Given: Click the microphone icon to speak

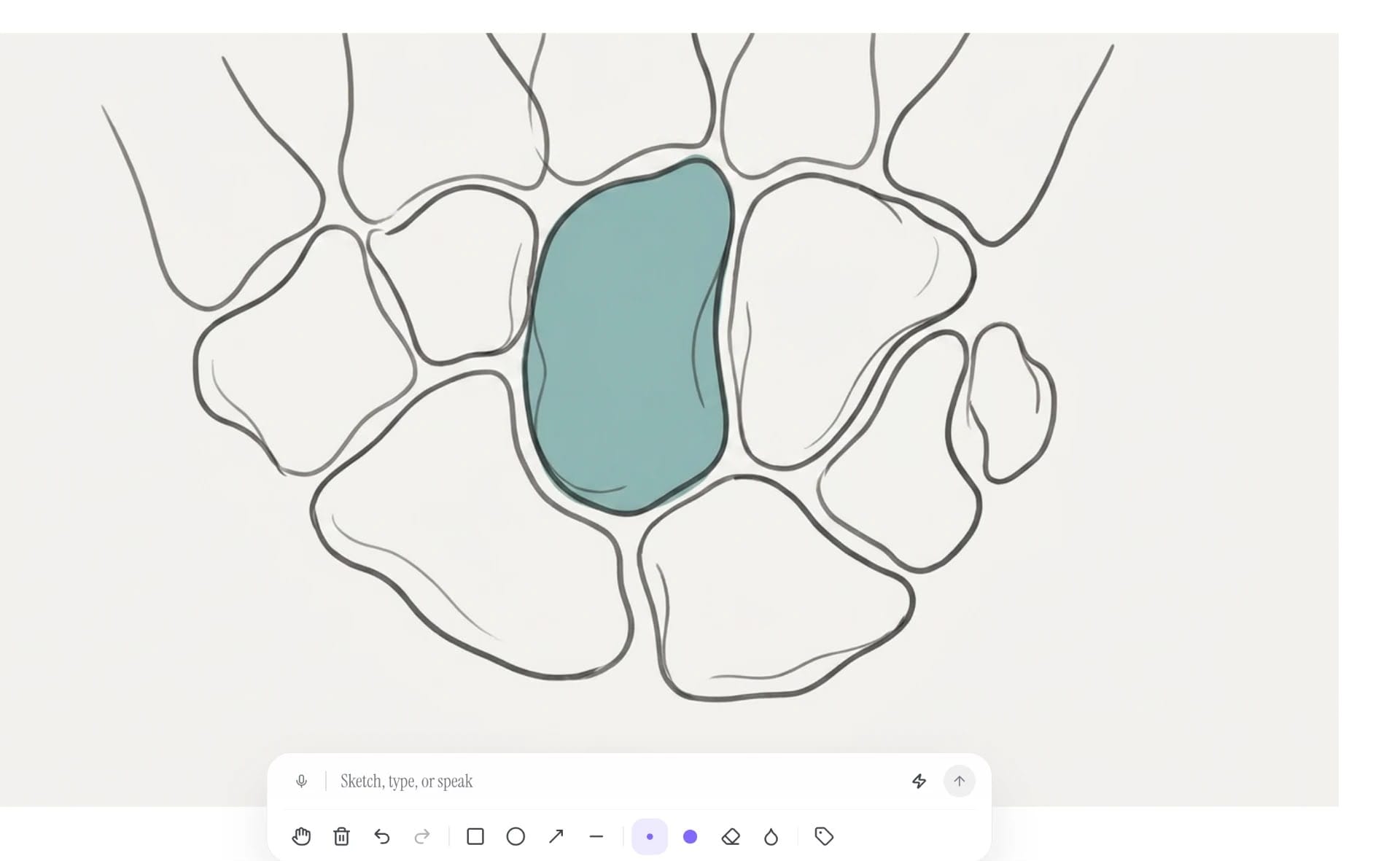Looking at the screenshot, I should (301, 782).
